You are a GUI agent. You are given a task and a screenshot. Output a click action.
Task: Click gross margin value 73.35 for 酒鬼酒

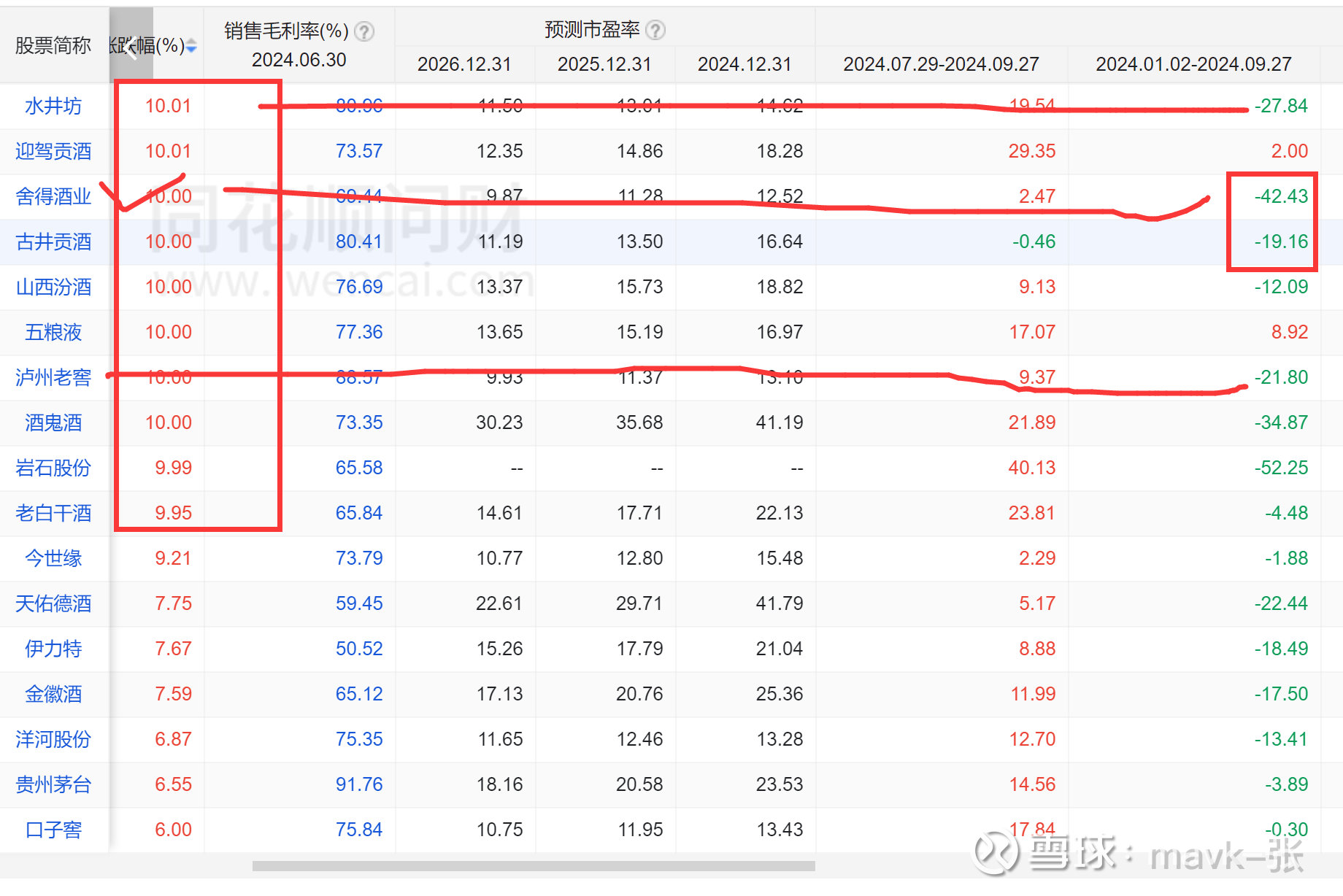click(359, 422)
